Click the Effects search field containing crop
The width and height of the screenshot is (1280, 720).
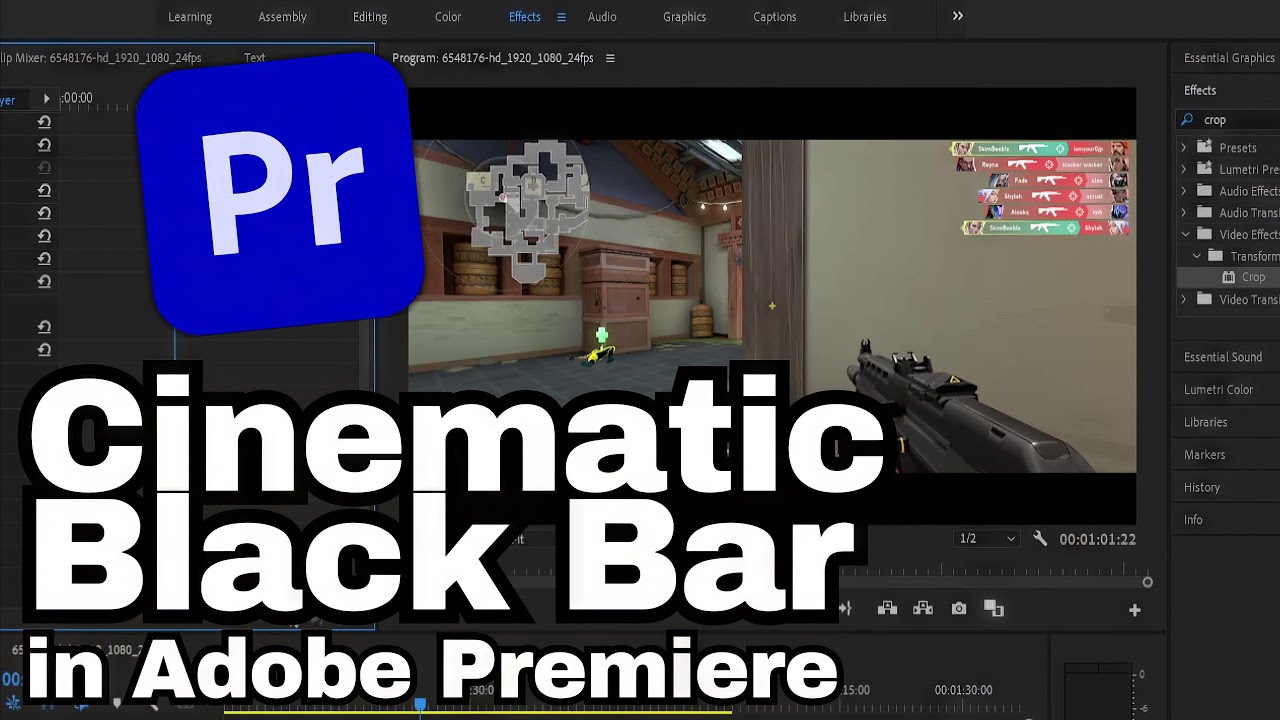pyautogui.click(x=1228, y=120)
